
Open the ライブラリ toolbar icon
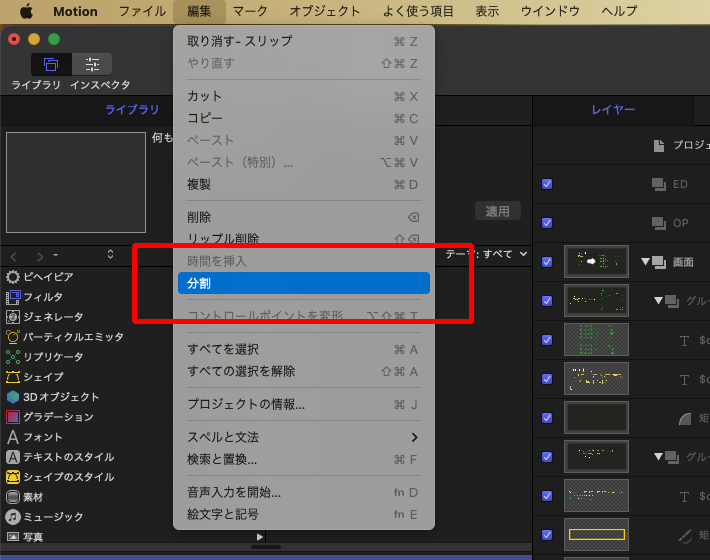click(x=50, y=64)
